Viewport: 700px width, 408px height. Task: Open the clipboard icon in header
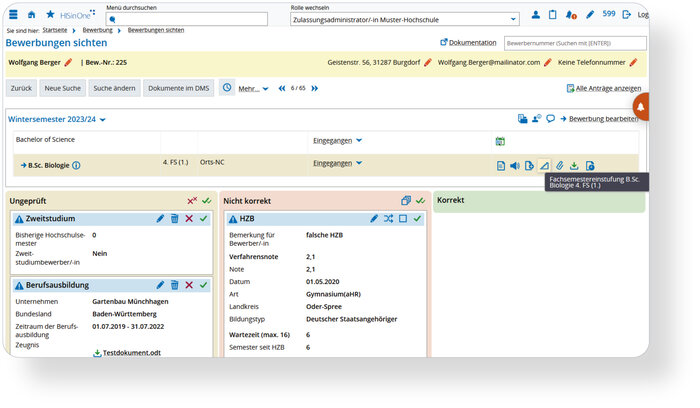pyautogui.click(x=553, y=15)
